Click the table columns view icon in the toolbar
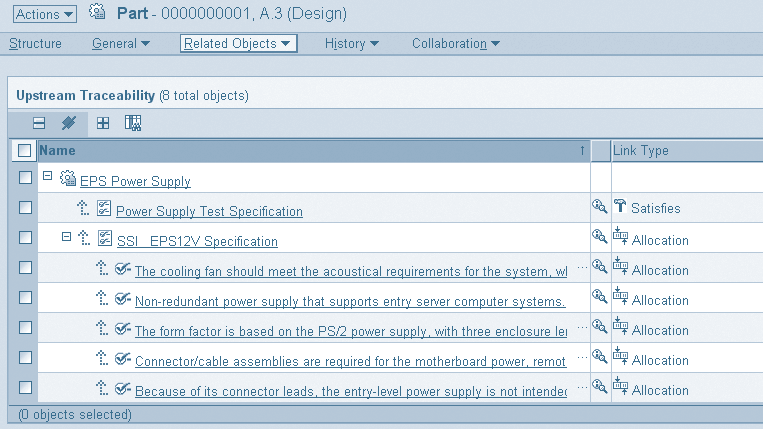The image size is (763, 429). pyautogui.click(x=133, y=124)
